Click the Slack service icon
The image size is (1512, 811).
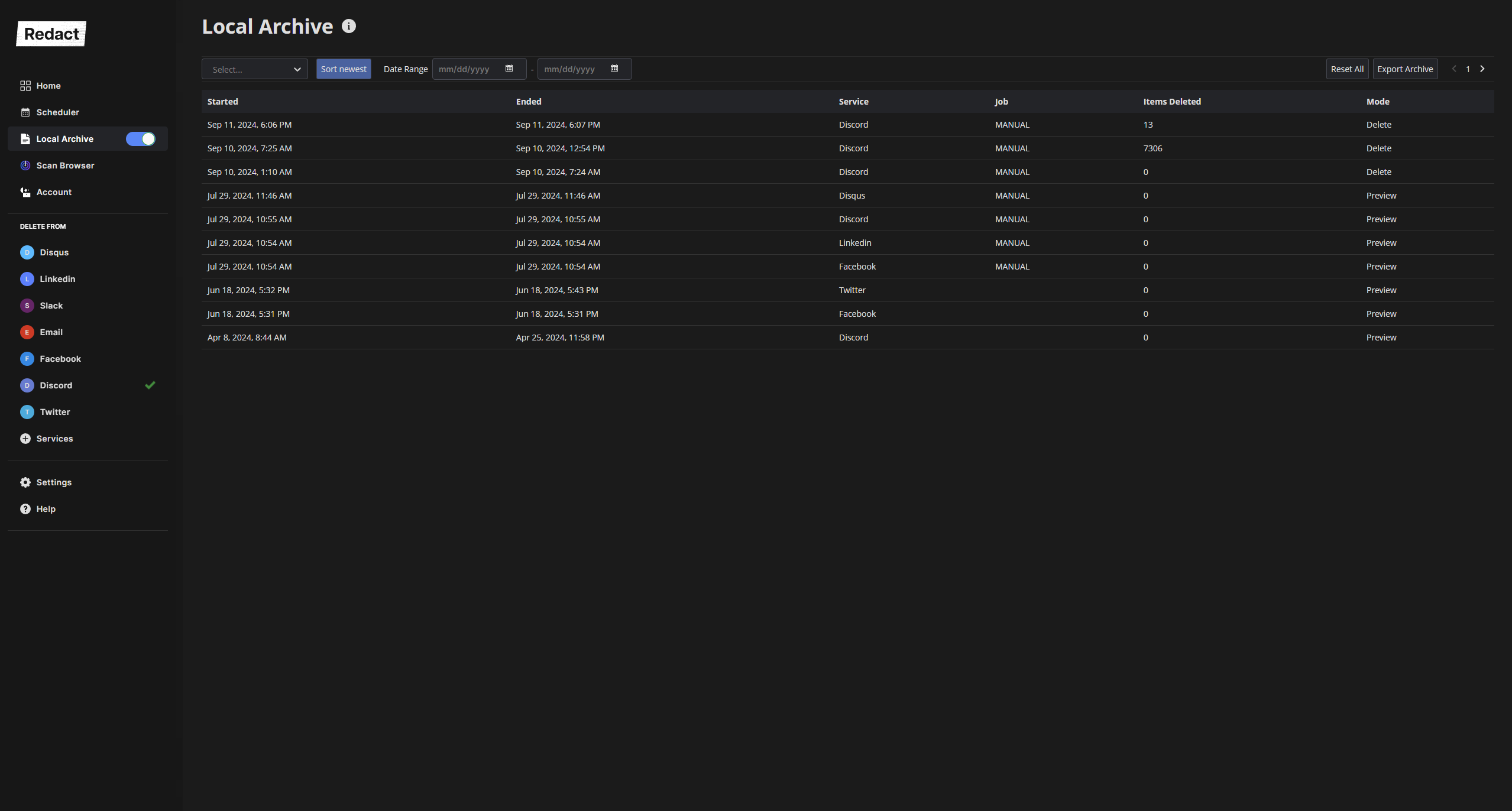pos(27,306)
